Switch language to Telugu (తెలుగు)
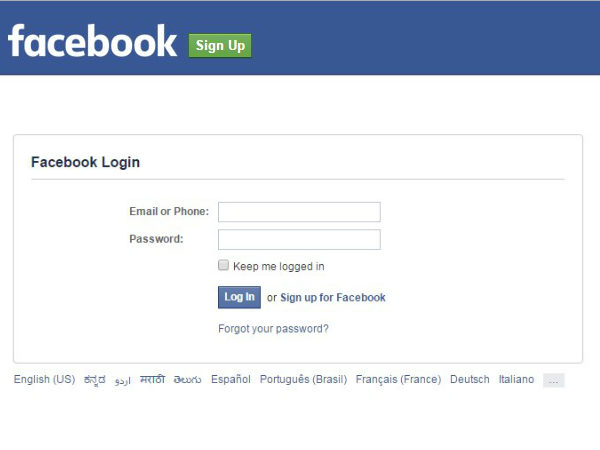Viewport: 600px width, 450px height. 188,380
